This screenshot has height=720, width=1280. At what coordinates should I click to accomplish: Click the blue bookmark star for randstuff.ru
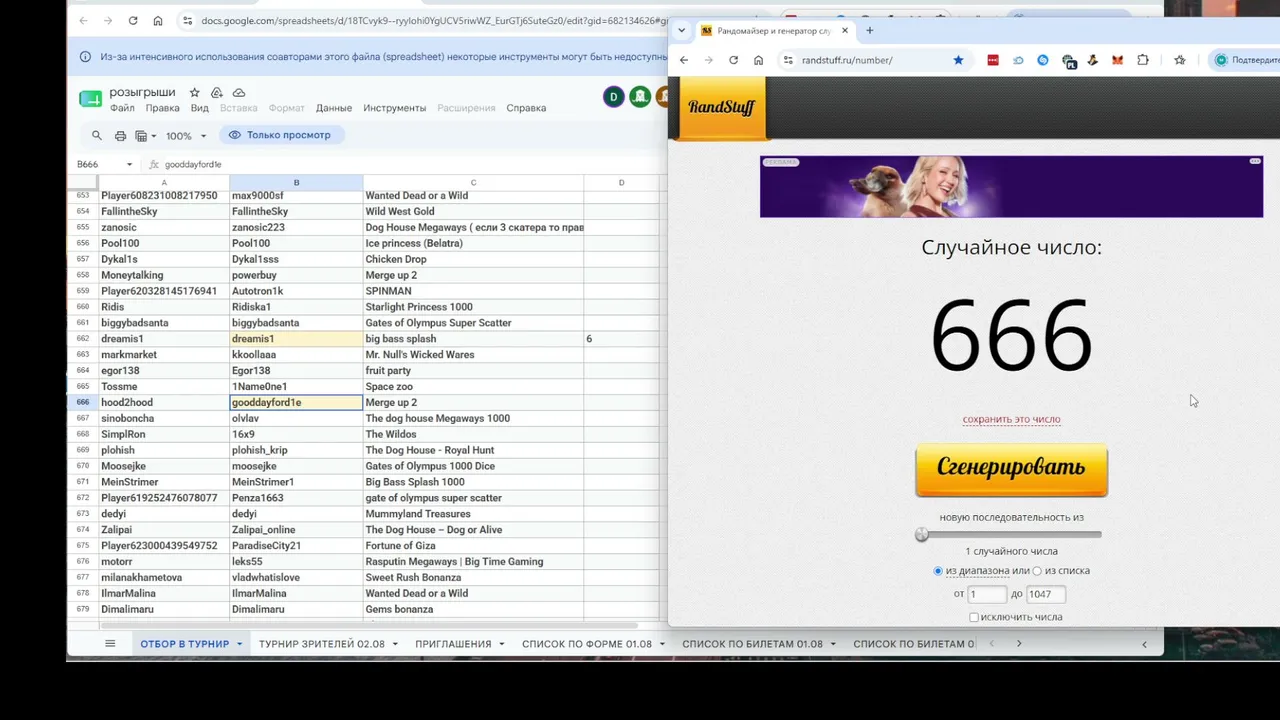958,60
